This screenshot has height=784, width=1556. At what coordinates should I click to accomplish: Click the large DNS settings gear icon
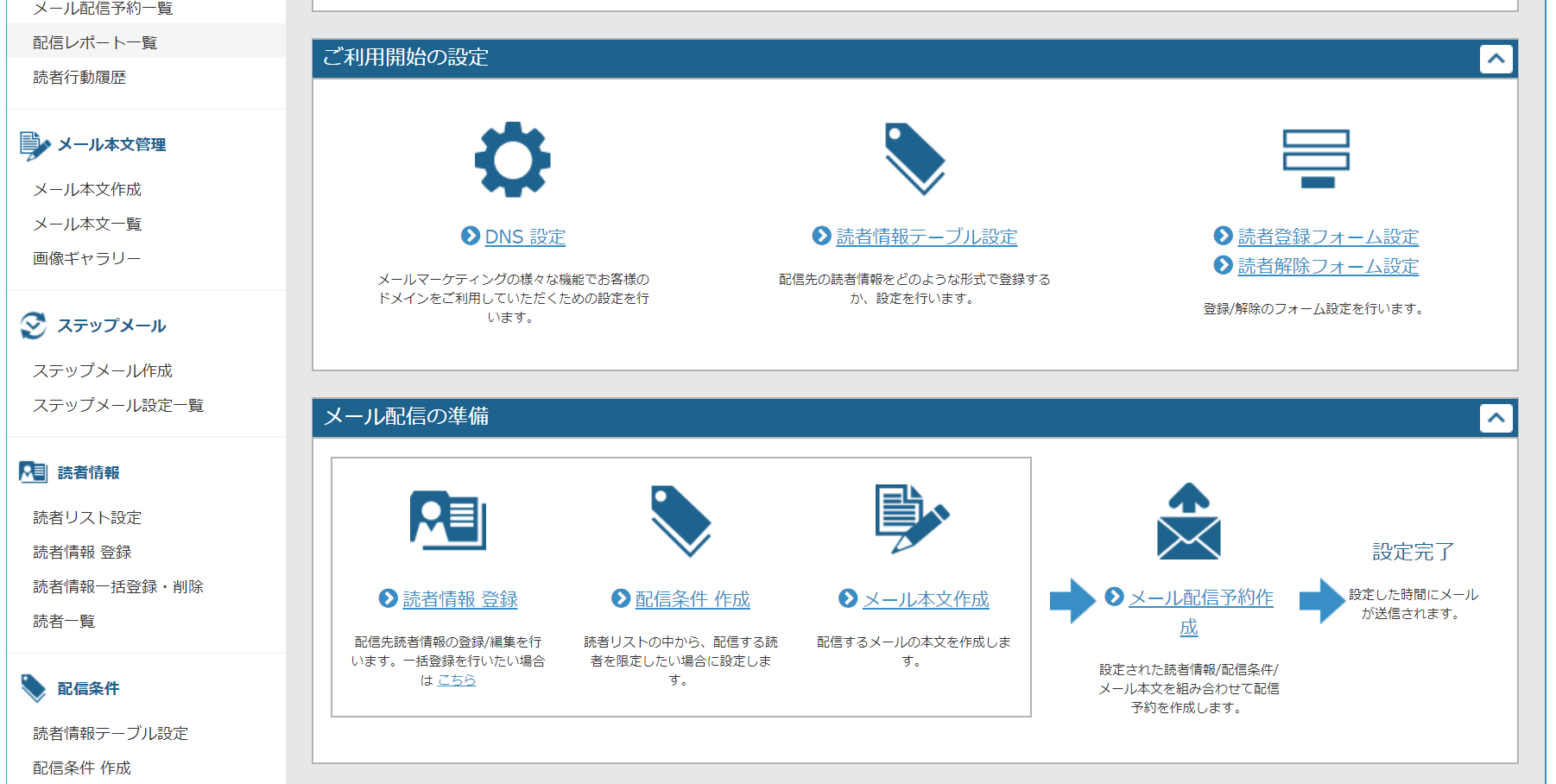pyautogui.click(x=513, y=160)
